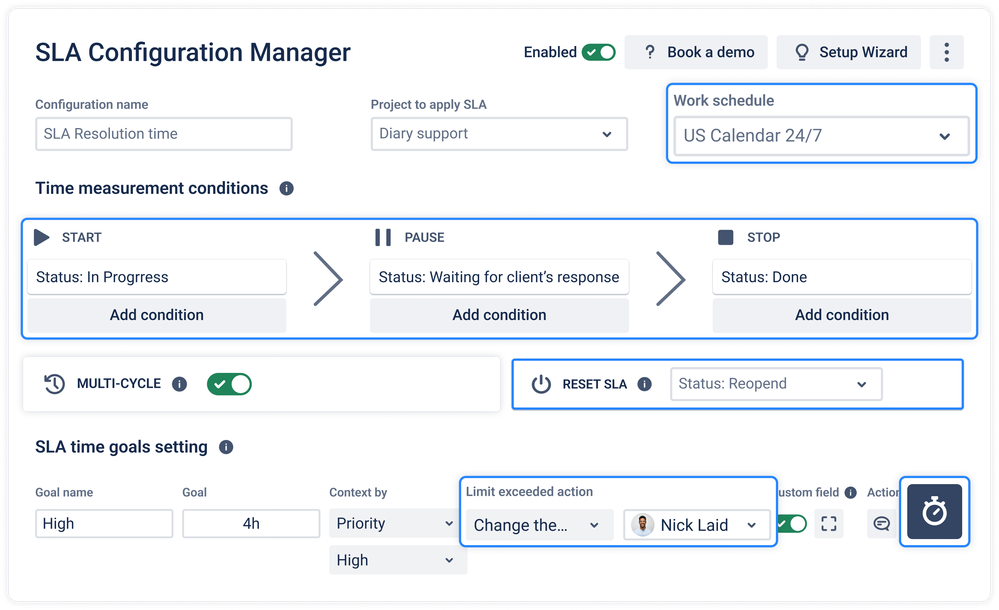Click the info icon next to Multi-cycle
Viewport: 999px width, 610px height.
click(180, 384)
